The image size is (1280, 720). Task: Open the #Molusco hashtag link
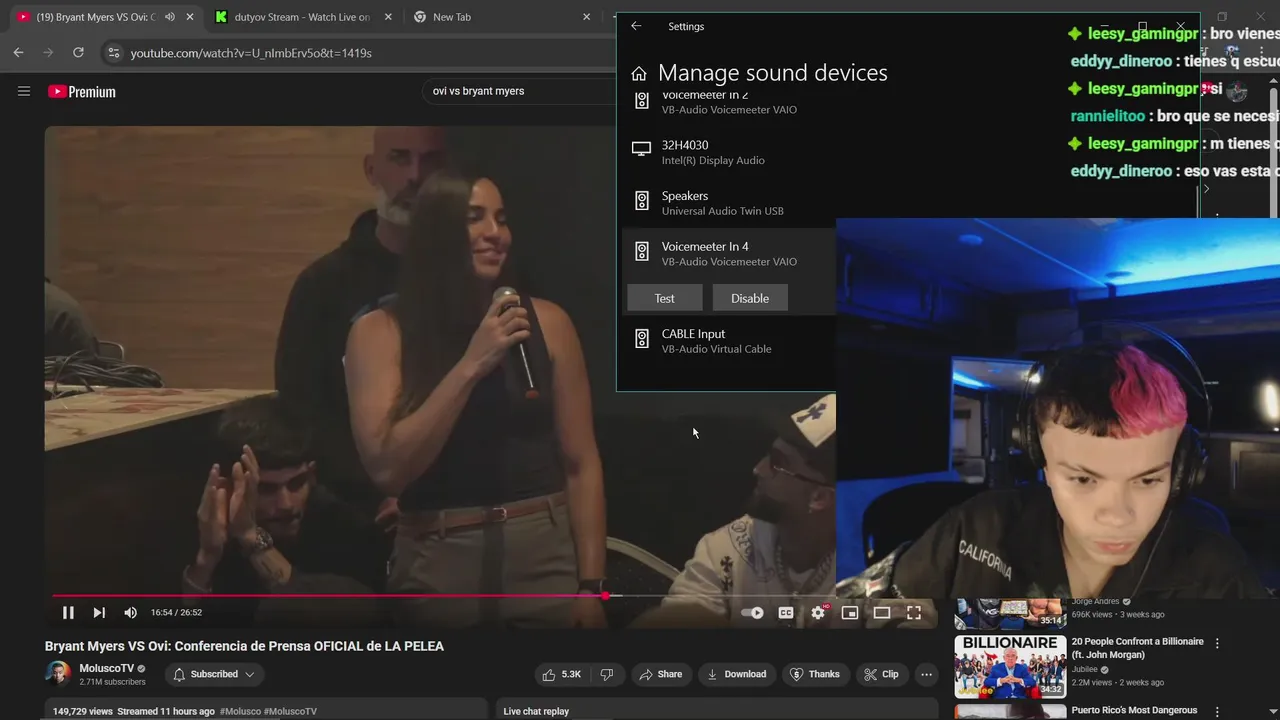tap(240, 711)
